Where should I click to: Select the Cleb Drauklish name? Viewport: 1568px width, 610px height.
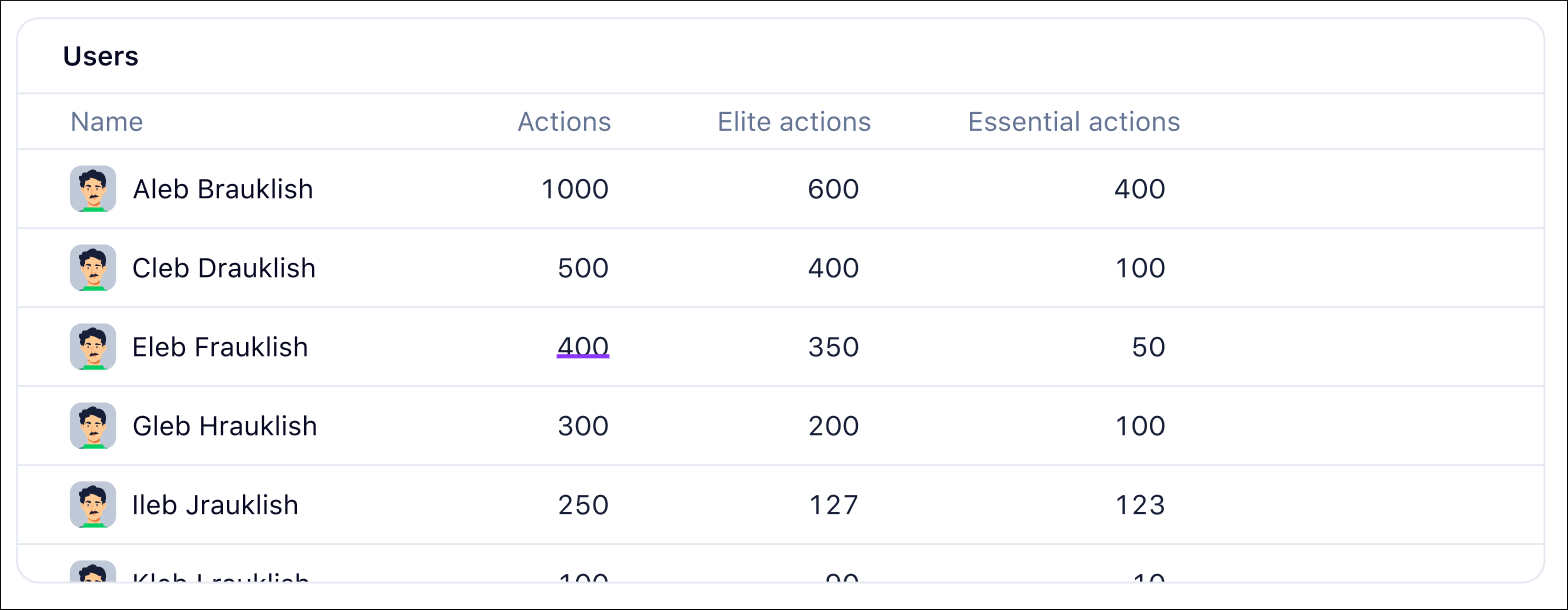pos(224,268)
